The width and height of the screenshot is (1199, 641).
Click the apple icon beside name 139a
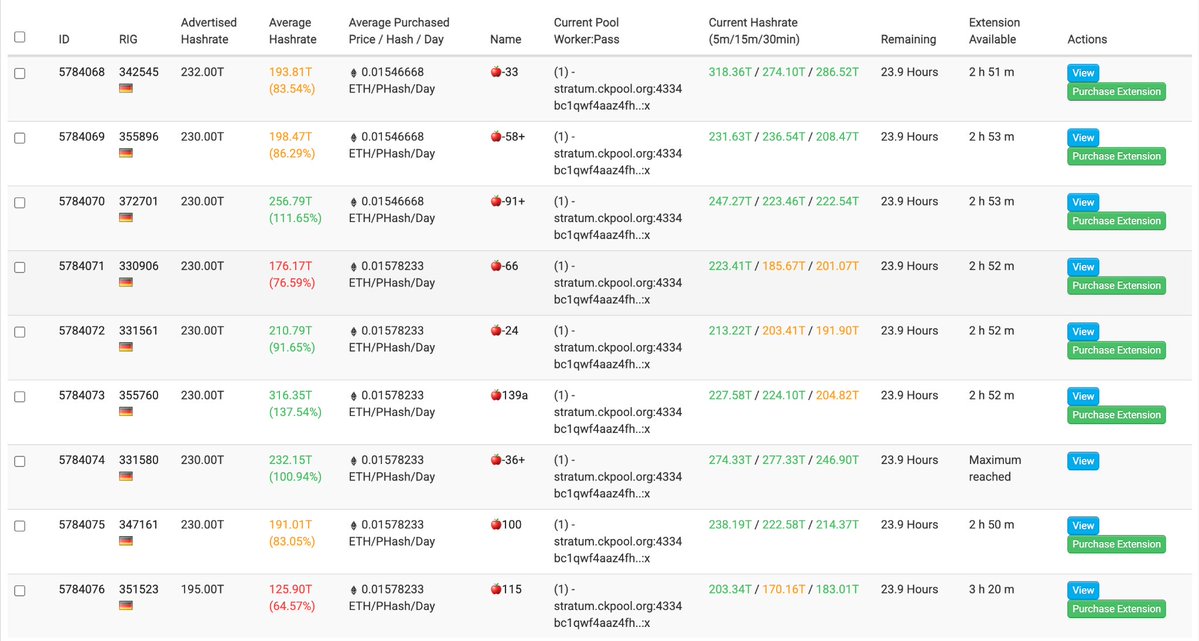496,395
